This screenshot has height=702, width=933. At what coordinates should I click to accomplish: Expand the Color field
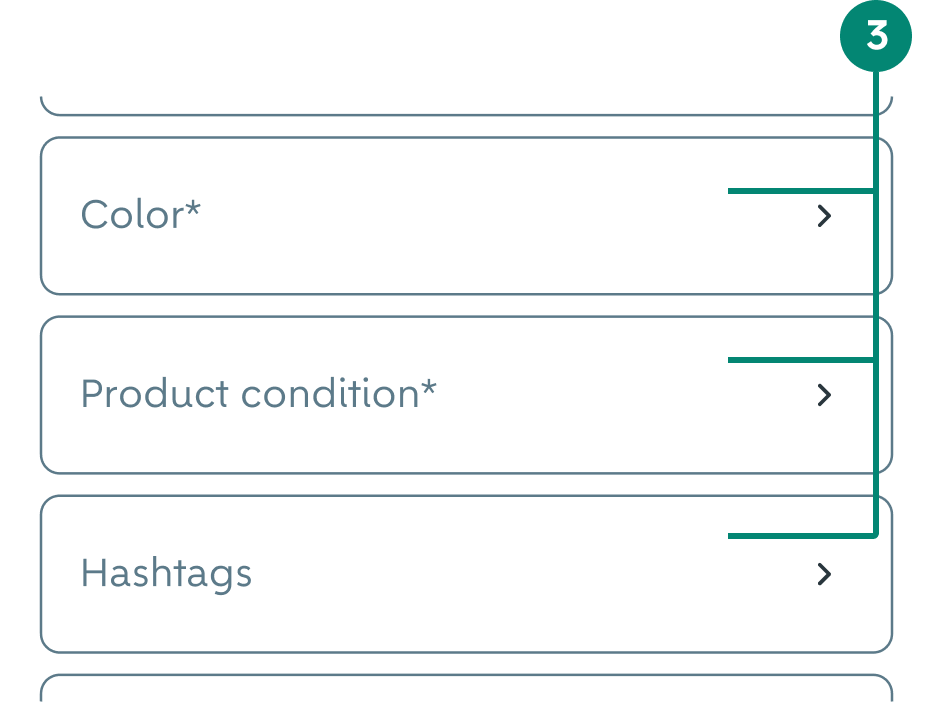point(466,216)
